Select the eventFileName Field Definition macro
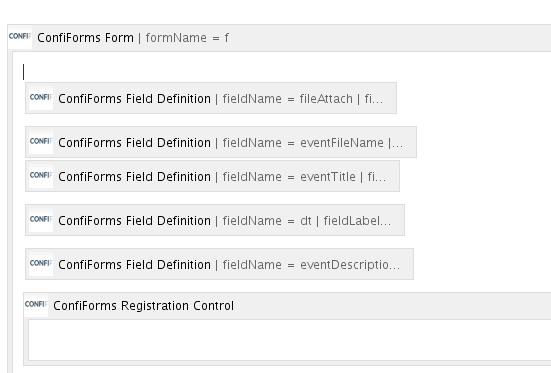This screenshot has width=551, height=373. click(x=221, y=142)
